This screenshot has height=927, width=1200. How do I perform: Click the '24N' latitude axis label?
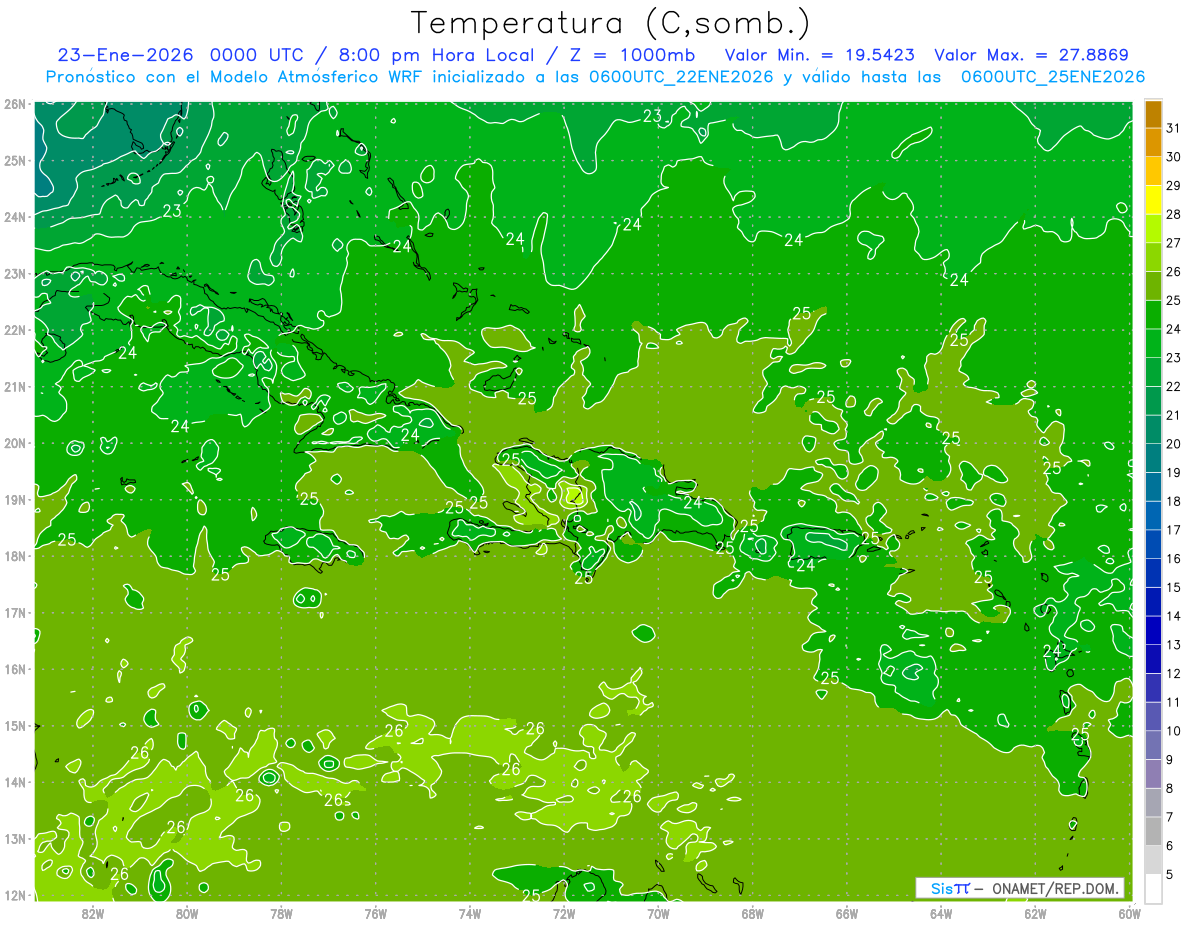coord(14,216)
